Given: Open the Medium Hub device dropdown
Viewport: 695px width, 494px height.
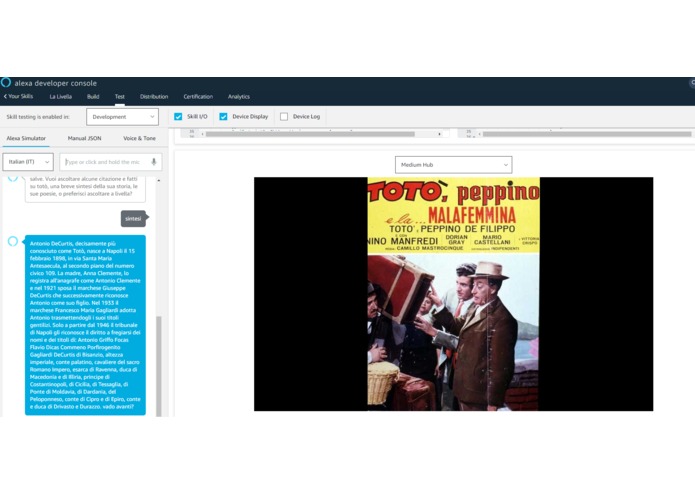Looking at the screenshot, I should pos(453,165).
